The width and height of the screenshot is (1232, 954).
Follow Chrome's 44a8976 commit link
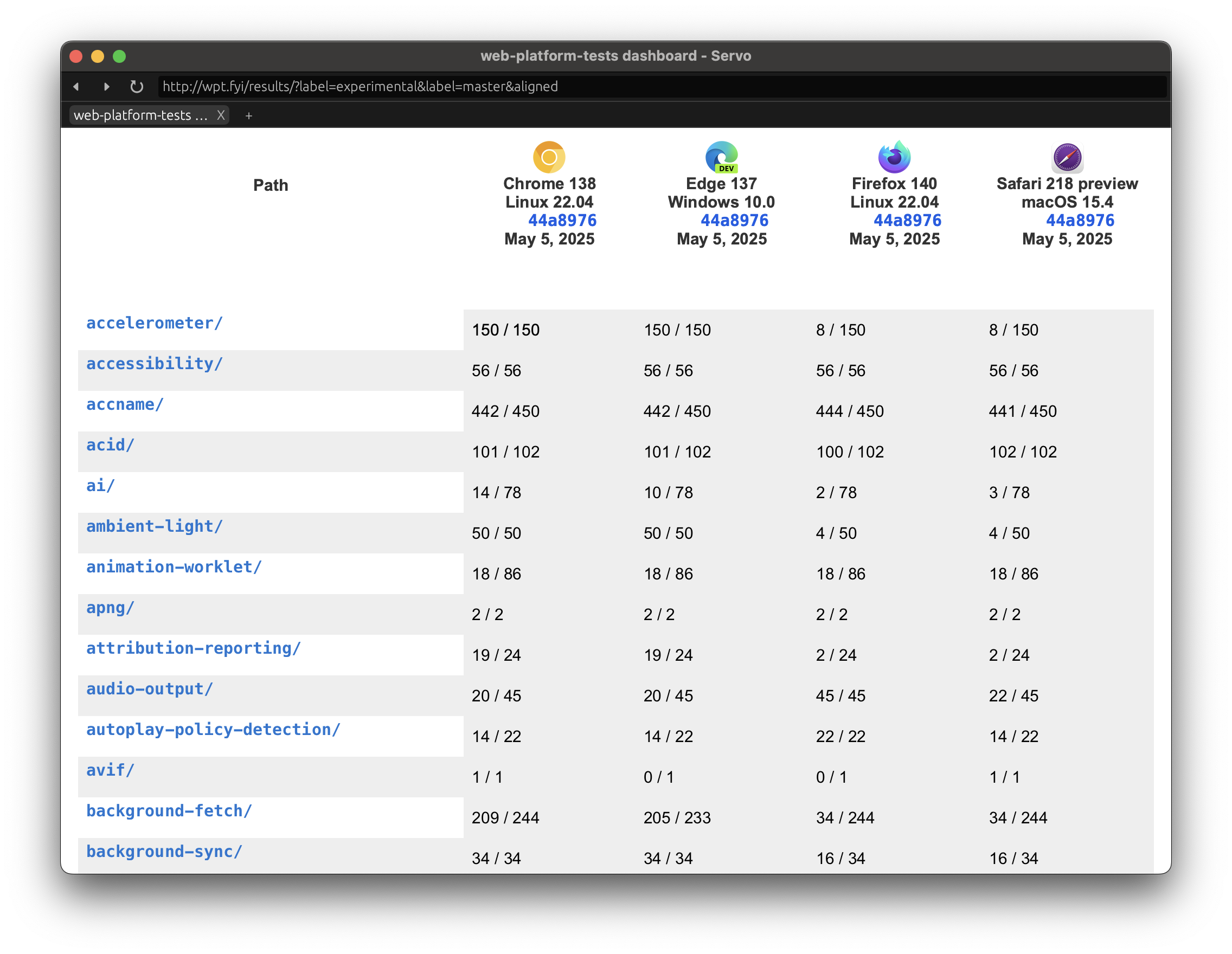pyautogui.click(x=563, y=220)
